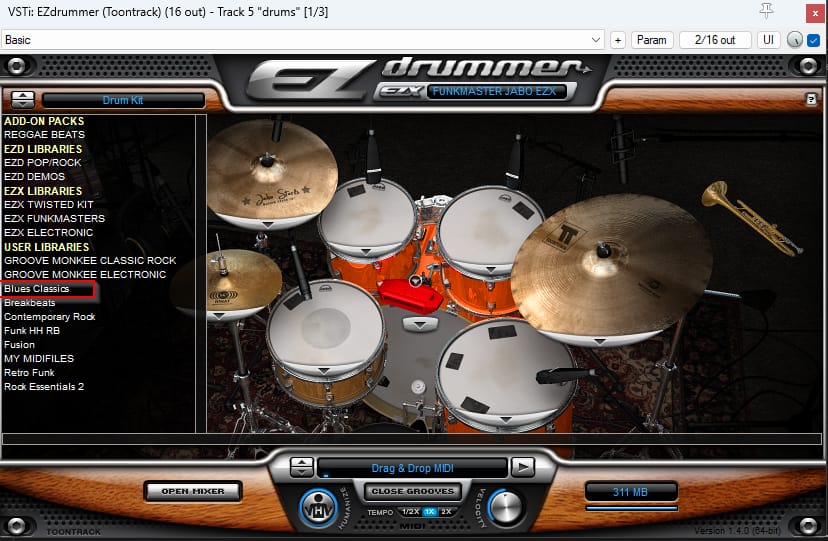Click the USER LIBRARIES heading
This screenshot has width=828, height=541.
click(46, 246)
